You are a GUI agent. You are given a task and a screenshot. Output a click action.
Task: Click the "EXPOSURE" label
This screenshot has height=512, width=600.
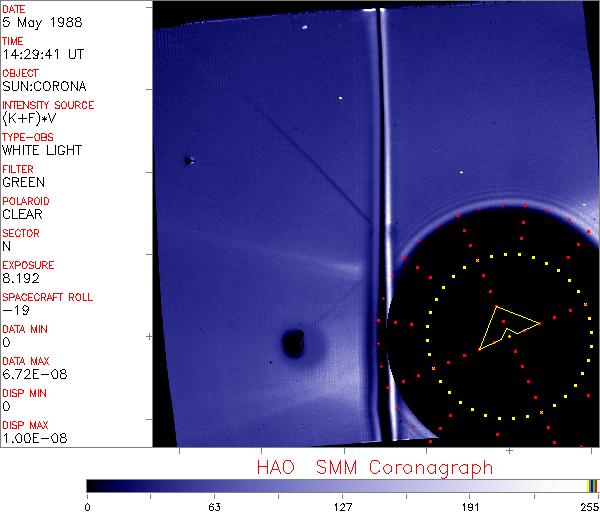[28, 265]
